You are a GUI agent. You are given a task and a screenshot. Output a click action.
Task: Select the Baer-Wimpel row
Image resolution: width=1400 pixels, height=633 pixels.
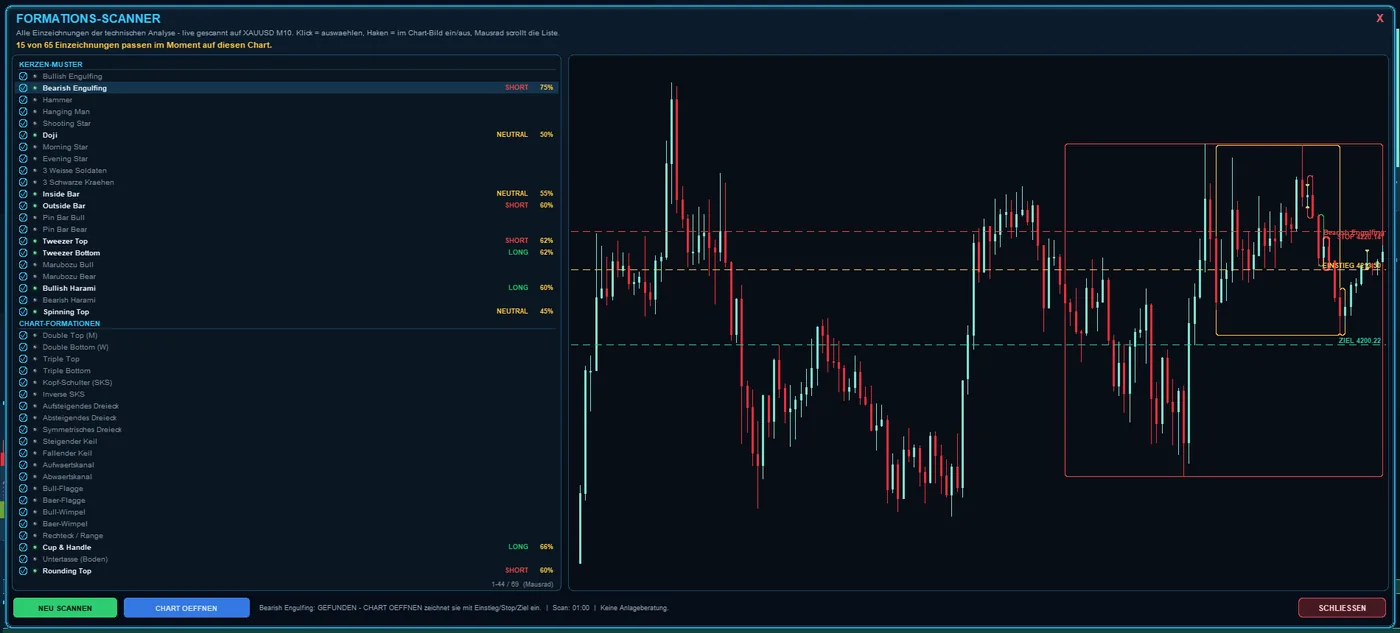[286, 524]
